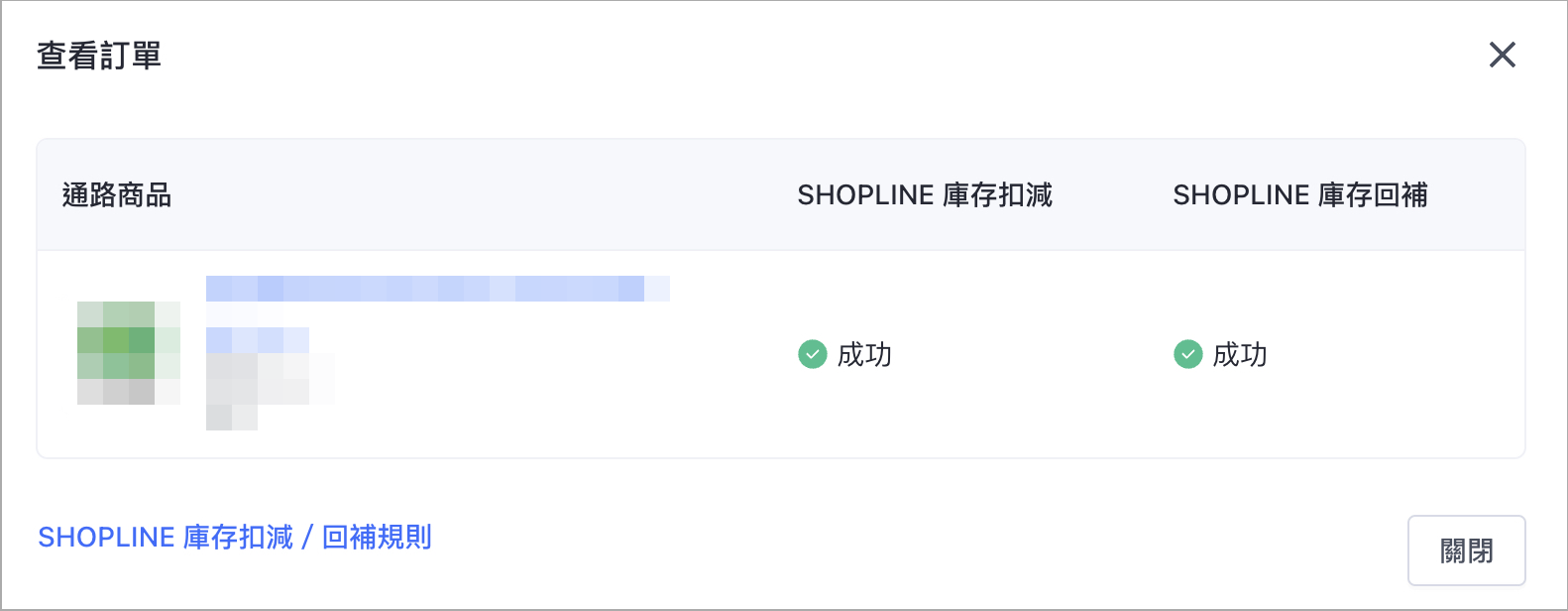This screenshot has height=611, width=1568.
Task: Click the word 回補規則 in the bottom link
Action: 378,537
